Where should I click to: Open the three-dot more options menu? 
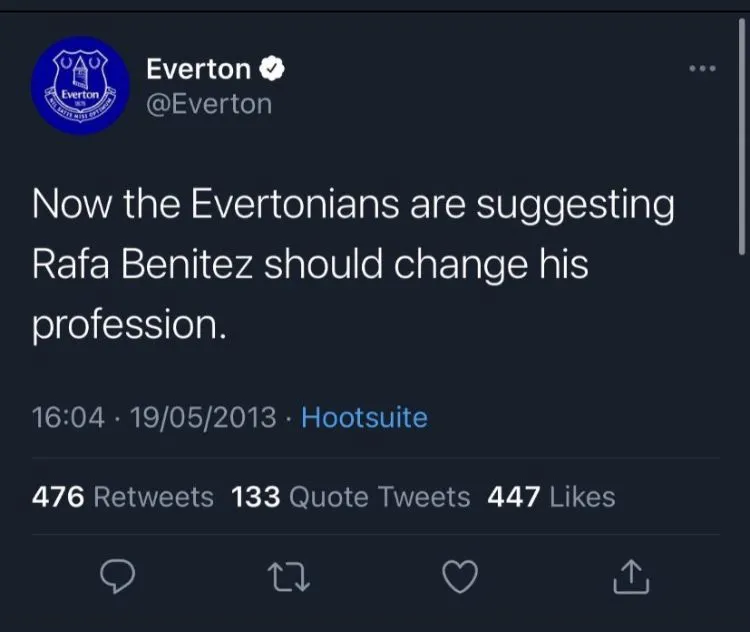(x=703, y=69)
